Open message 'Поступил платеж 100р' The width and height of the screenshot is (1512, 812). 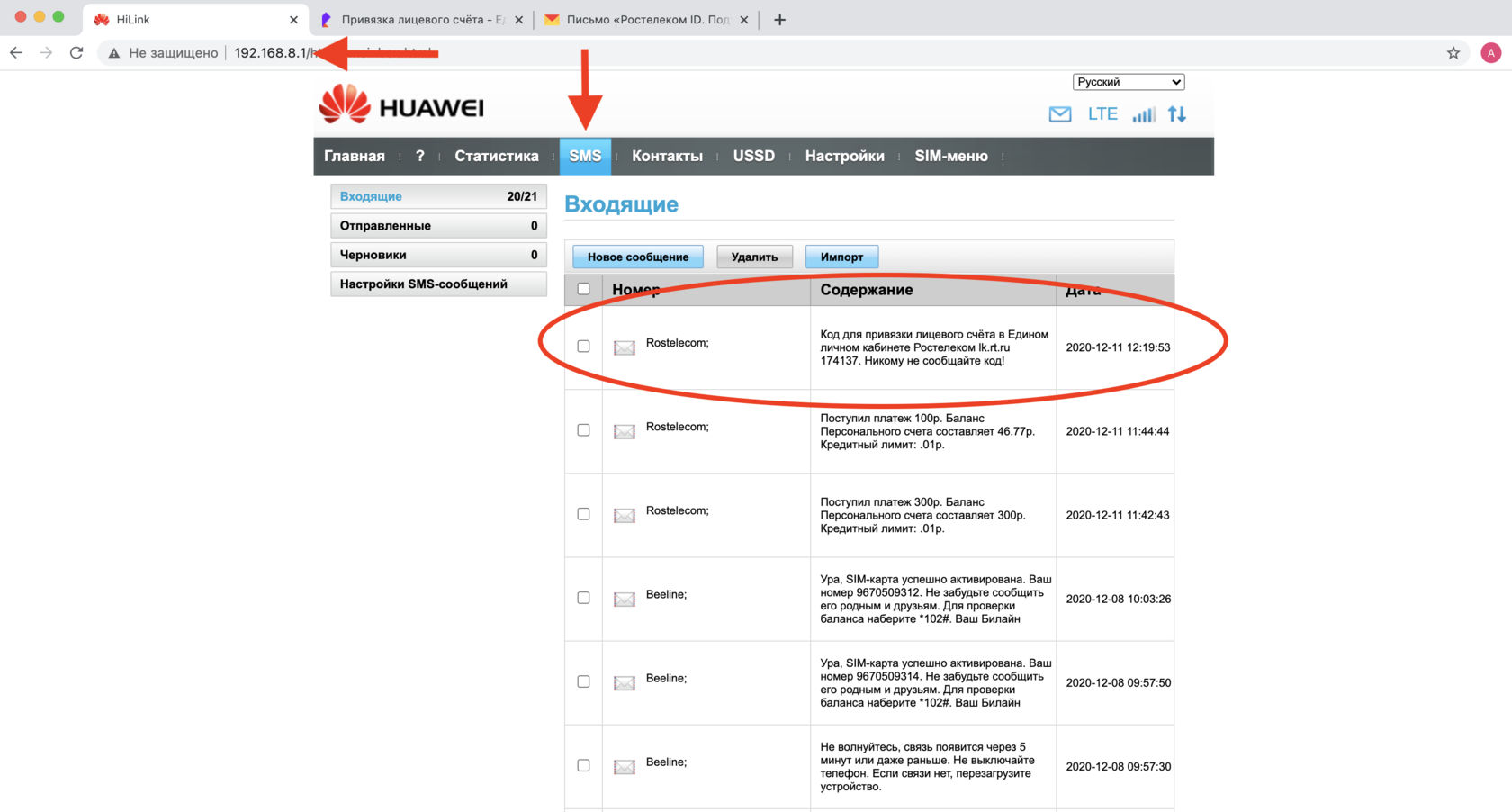[928, 431]
